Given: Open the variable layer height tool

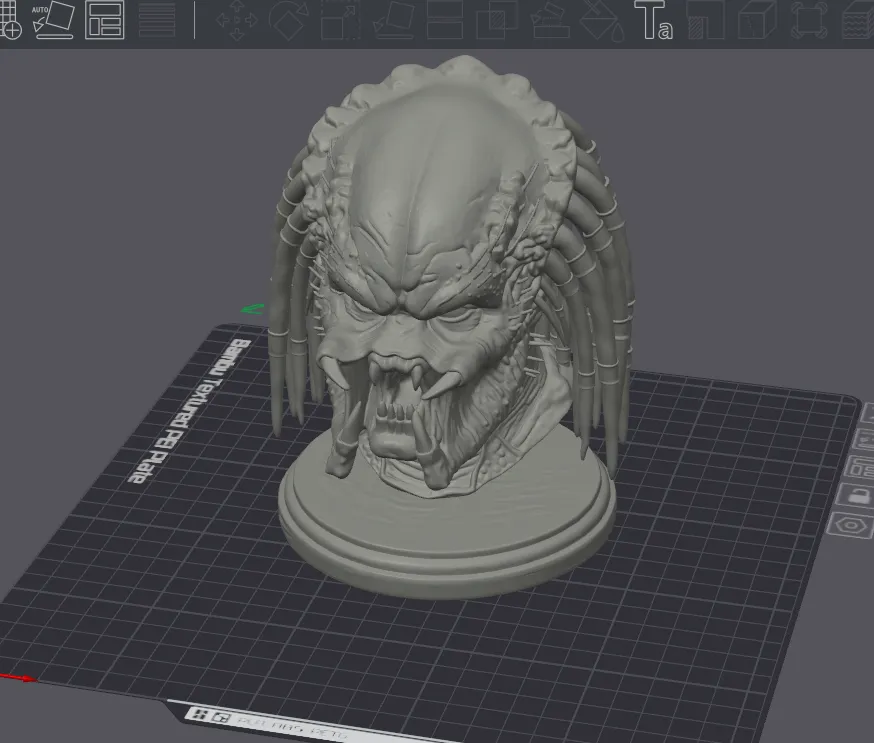Looking at the screenshot, I should coord(157,20).
